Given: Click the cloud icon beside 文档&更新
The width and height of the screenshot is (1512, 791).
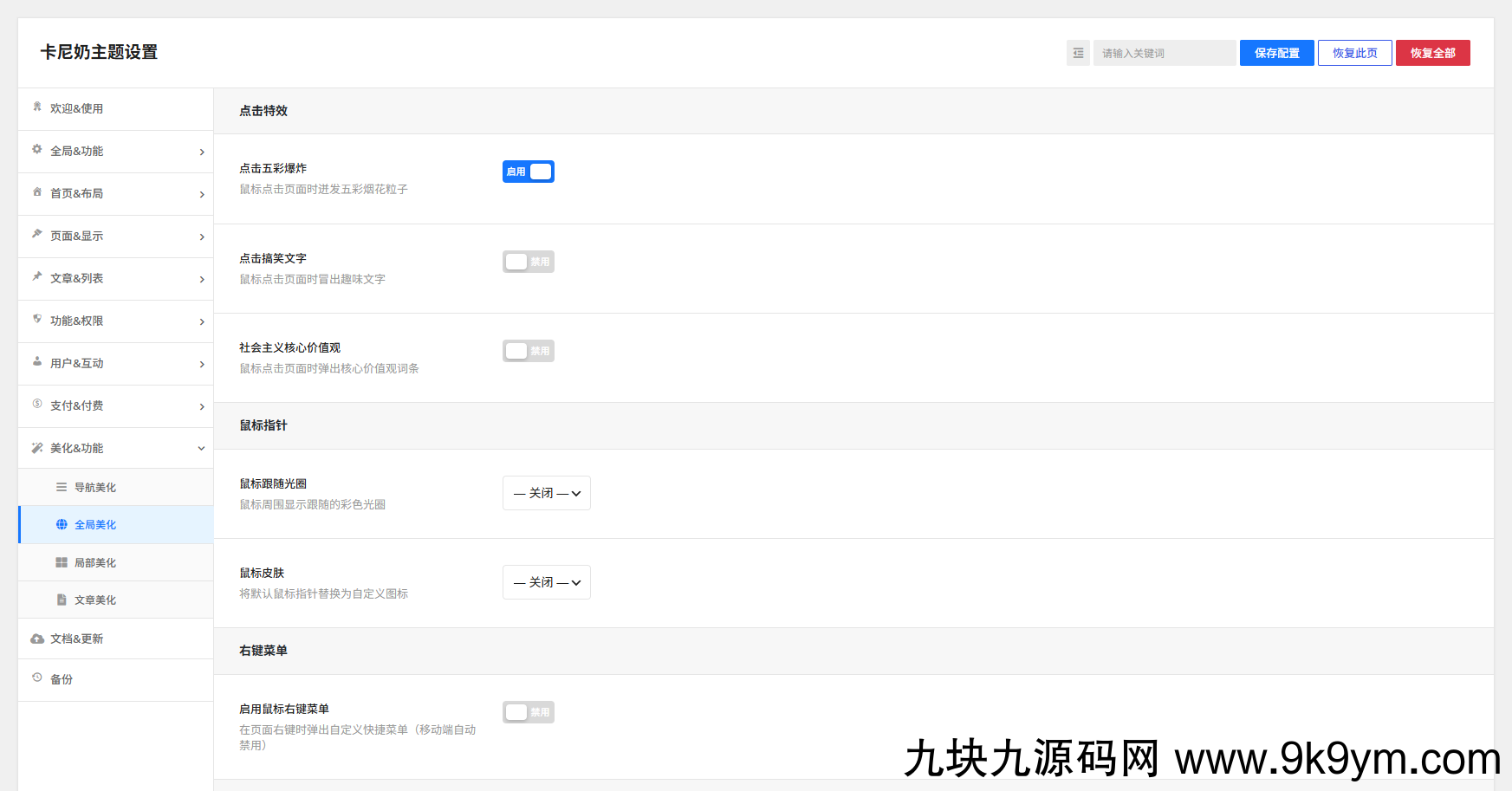Looking at the screenshot, I should [37, 639].
